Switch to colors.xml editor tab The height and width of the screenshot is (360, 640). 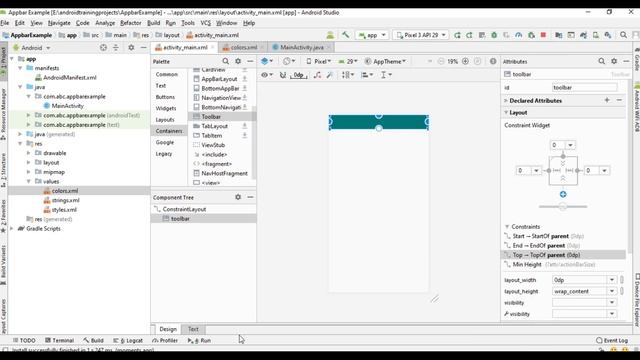tap(244, 47)
